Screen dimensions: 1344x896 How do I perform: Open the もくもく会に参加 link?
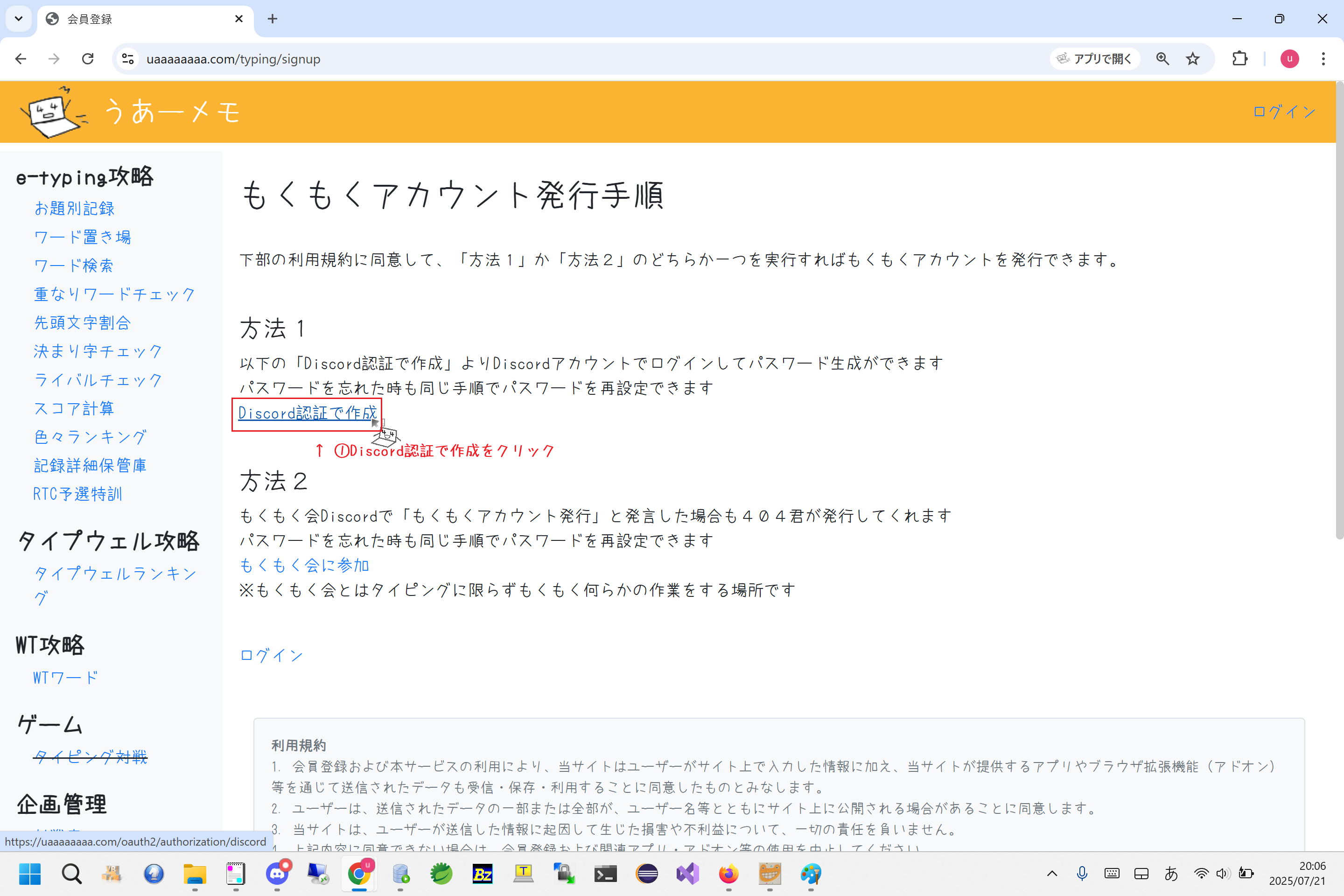point(304,565)
